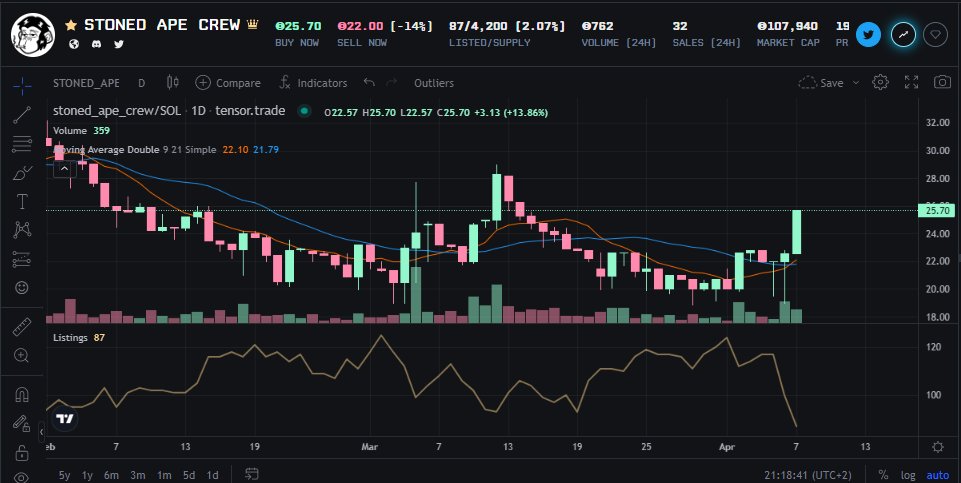Toggle the auto scale mode
The image size is (961, 483).
938,475
